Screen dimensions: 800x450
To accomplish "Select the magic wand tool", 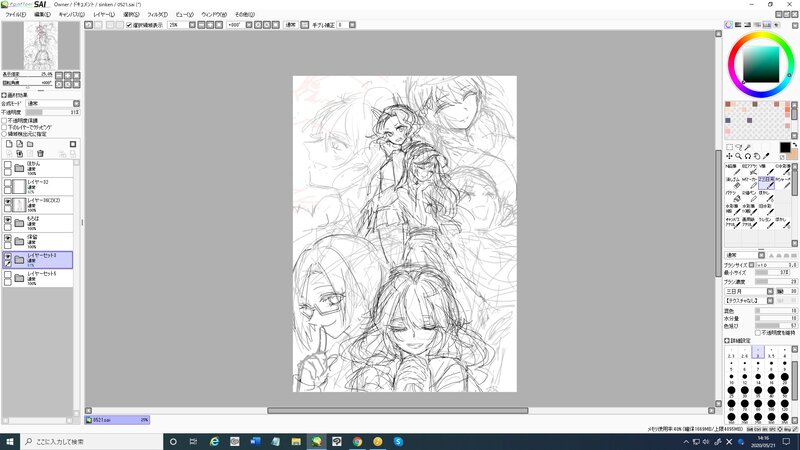I will (747, 147).
